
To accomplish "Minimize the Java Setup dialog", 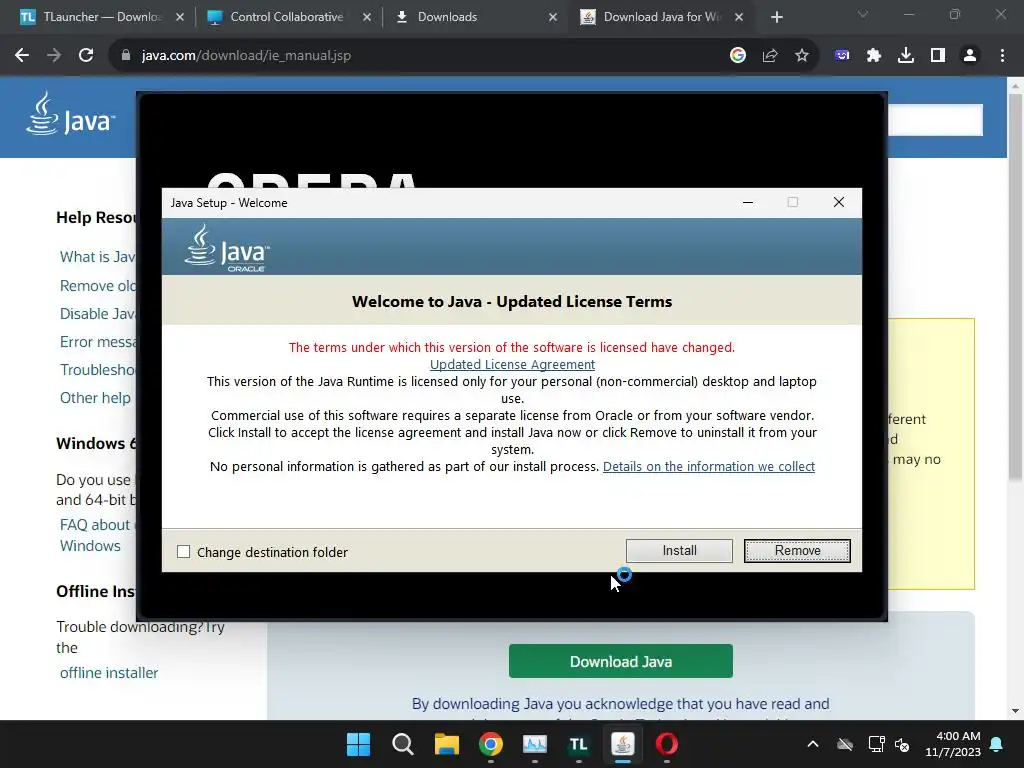I will (x=748, y=202).
